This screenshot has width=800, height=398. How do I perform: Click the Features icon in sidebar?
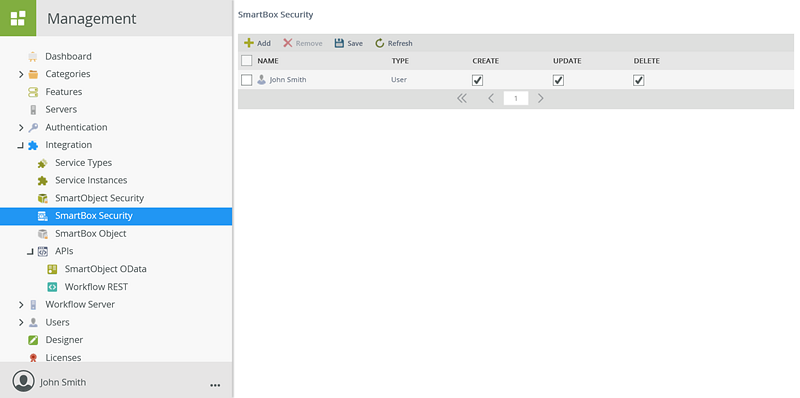tap(33, 92)
